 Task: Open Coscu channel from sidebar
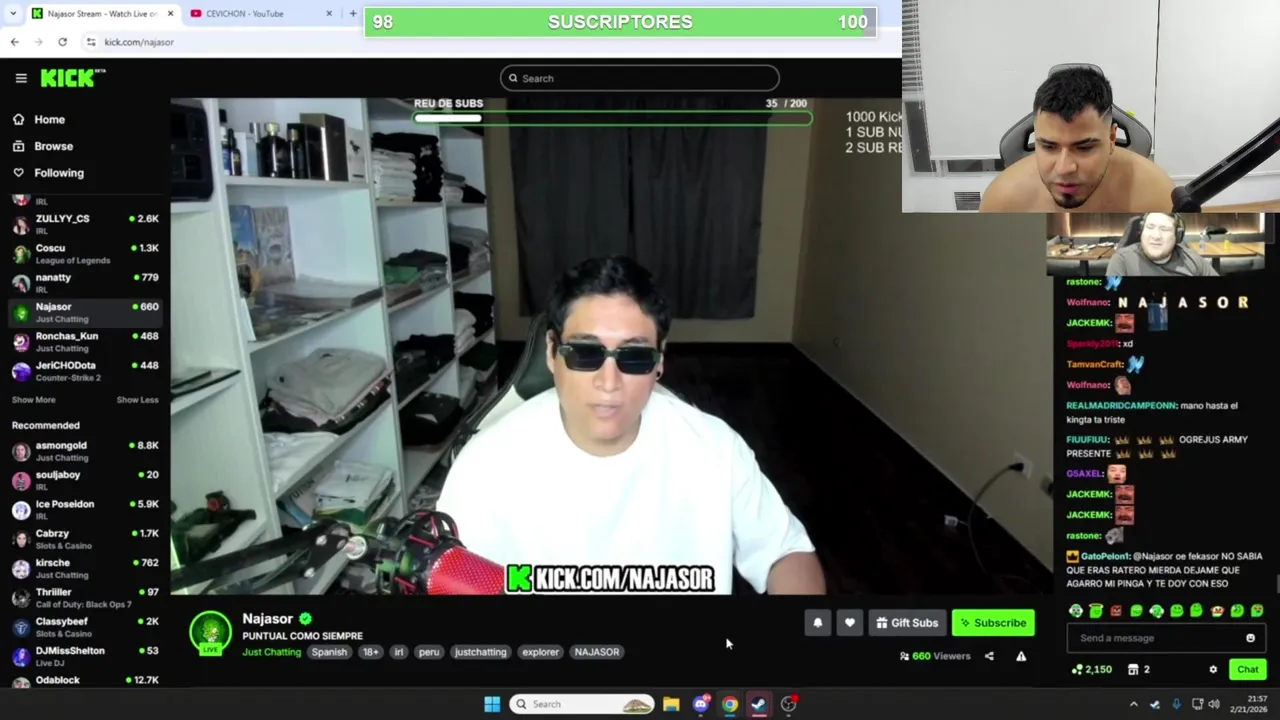[85, 253]
